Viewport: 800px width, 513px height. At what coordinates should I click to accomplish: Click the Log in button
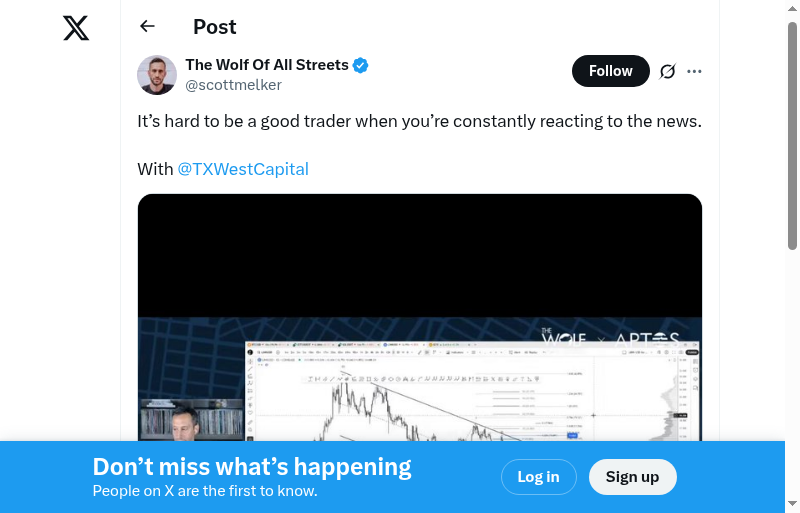pyautogui.click(x=538, y=477)
